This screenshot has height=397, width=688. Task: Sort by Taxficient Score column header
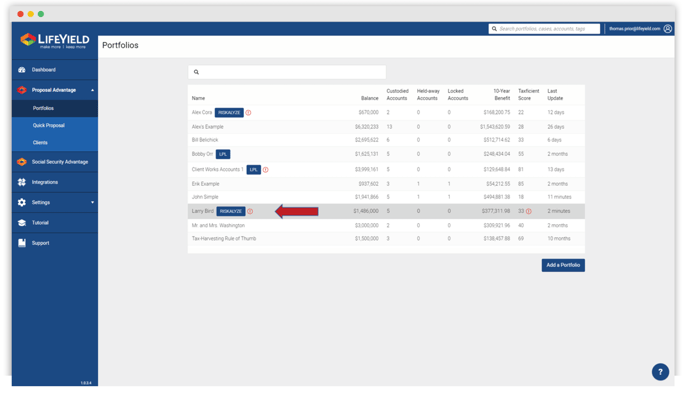tap(528, 95)
